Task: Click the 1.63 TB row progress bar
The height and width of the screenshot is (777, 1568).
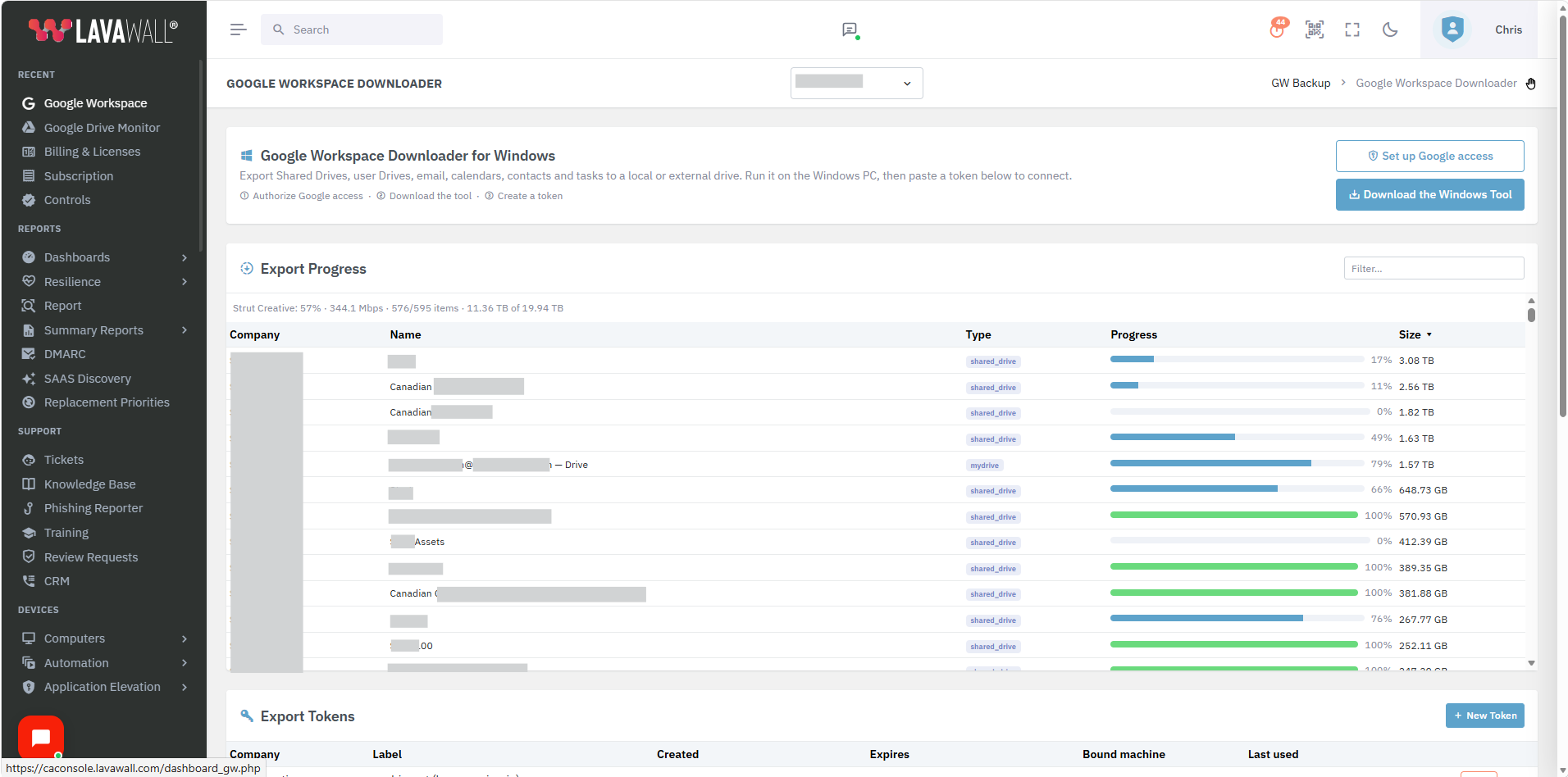Action: coord(1237,437)
